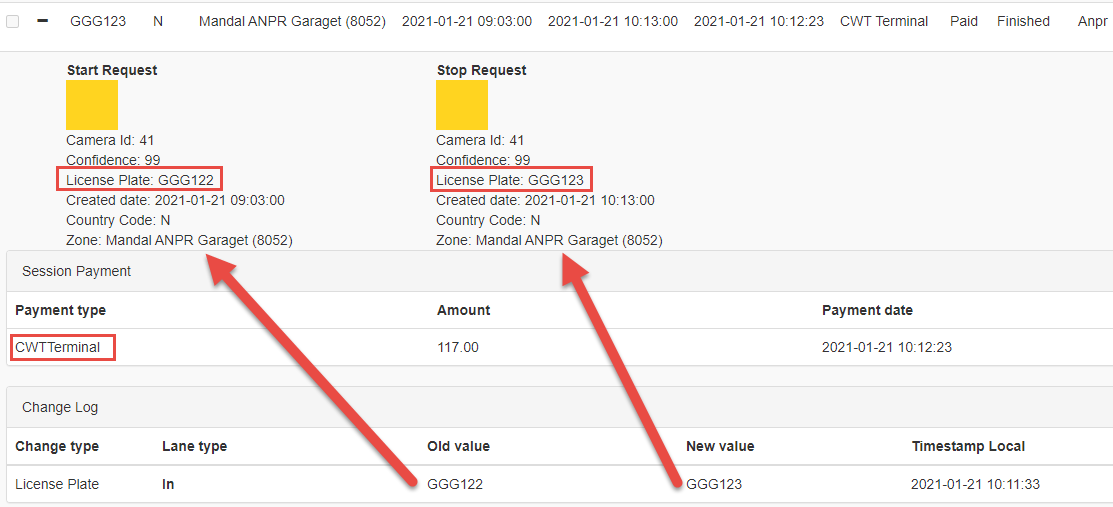The width and height of the screenshot is (1113, 507).
Task: Select the lane type 'In' cell
Action: 168,484
